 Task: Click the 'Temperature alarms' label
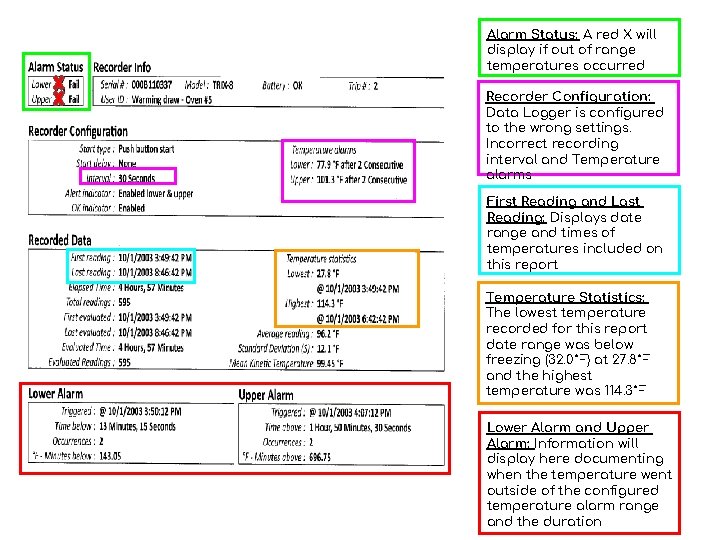324,150
